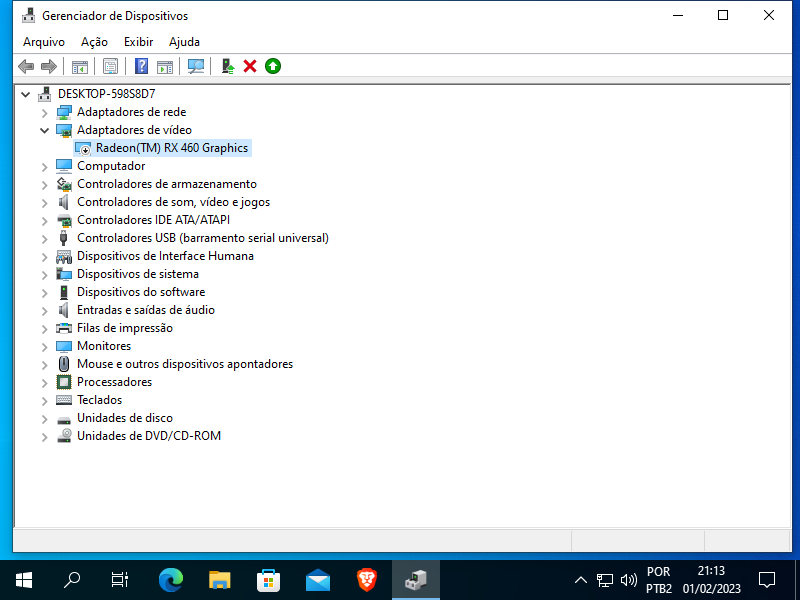Select Dispositivos do software label

point(141,292)
